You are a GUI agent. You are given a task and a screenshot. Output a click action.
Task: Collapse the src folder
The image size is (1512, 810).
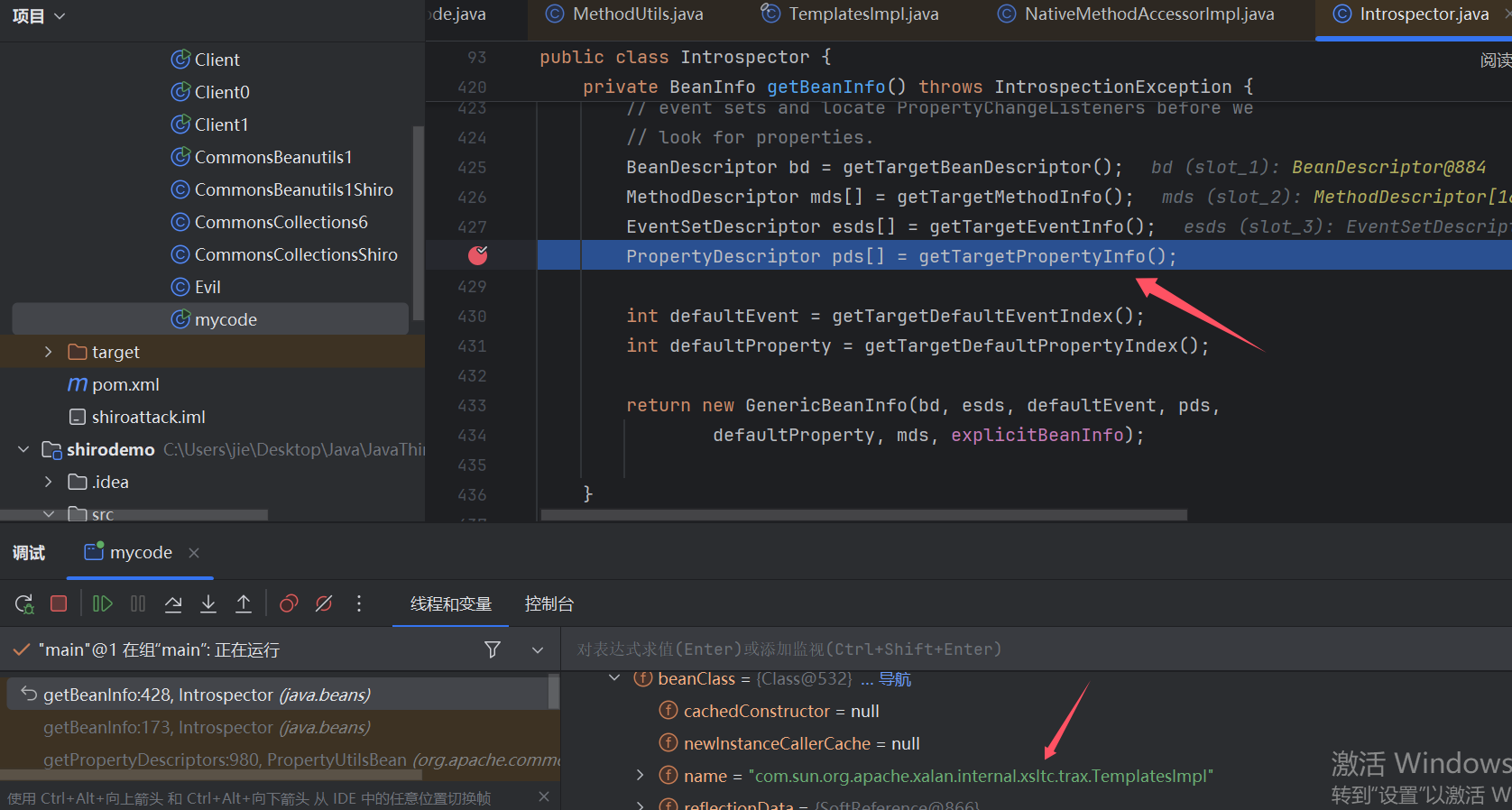click(x=49, y=514)
